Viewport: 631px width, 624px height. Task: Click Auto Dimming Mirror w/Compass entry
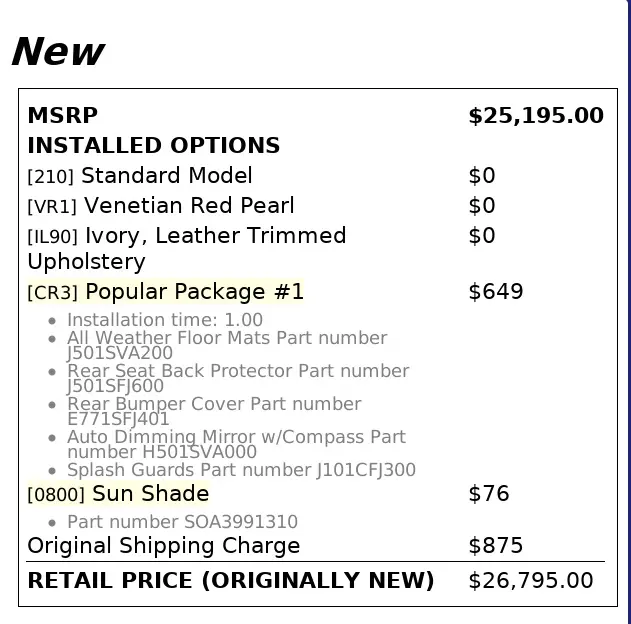click(237, 444)
